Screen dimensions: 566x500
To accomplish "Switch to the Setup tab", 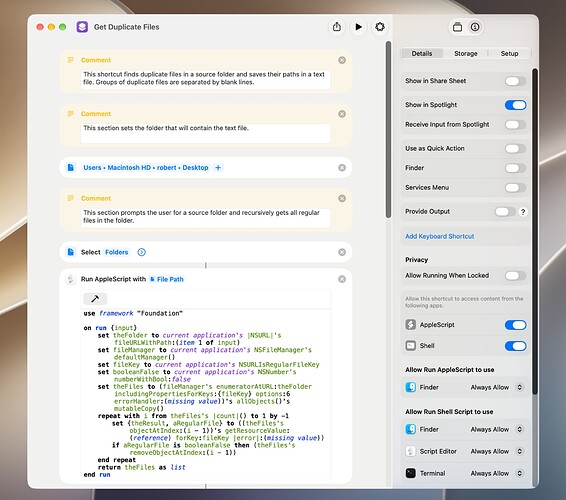I will tap(509, 53).
